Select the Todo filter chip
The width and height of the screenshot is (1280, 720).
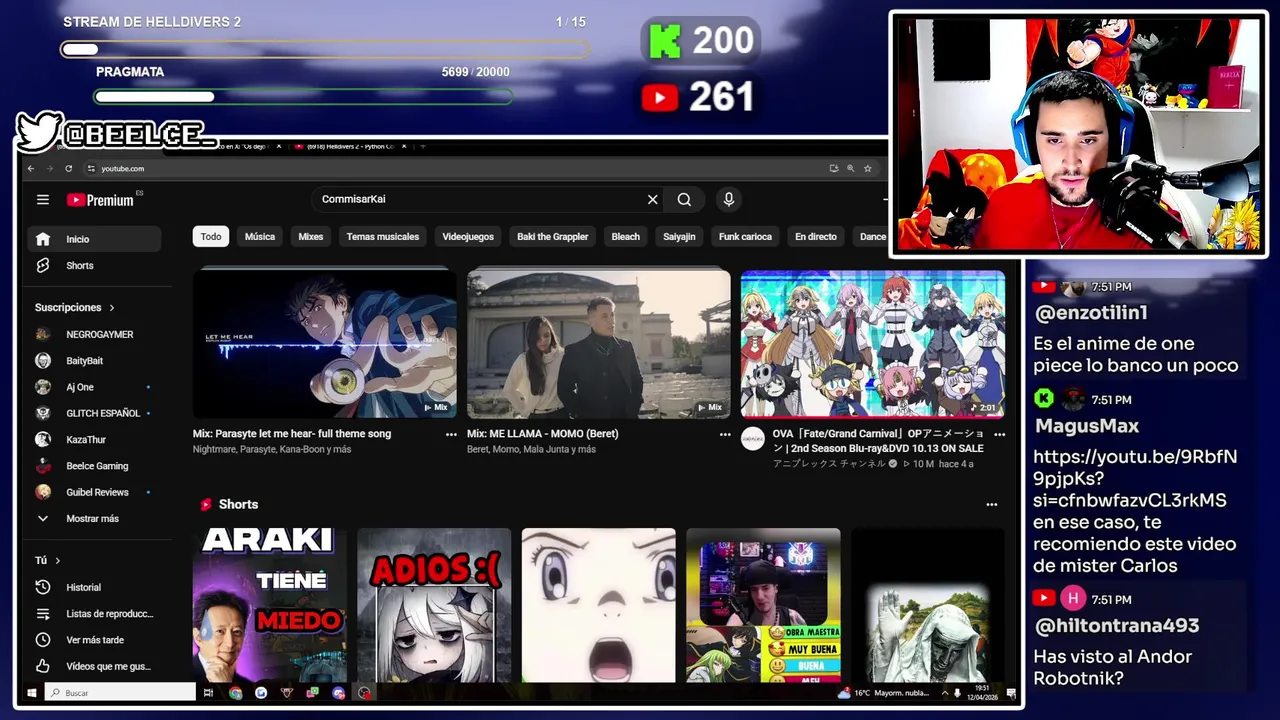pos(211,236)
